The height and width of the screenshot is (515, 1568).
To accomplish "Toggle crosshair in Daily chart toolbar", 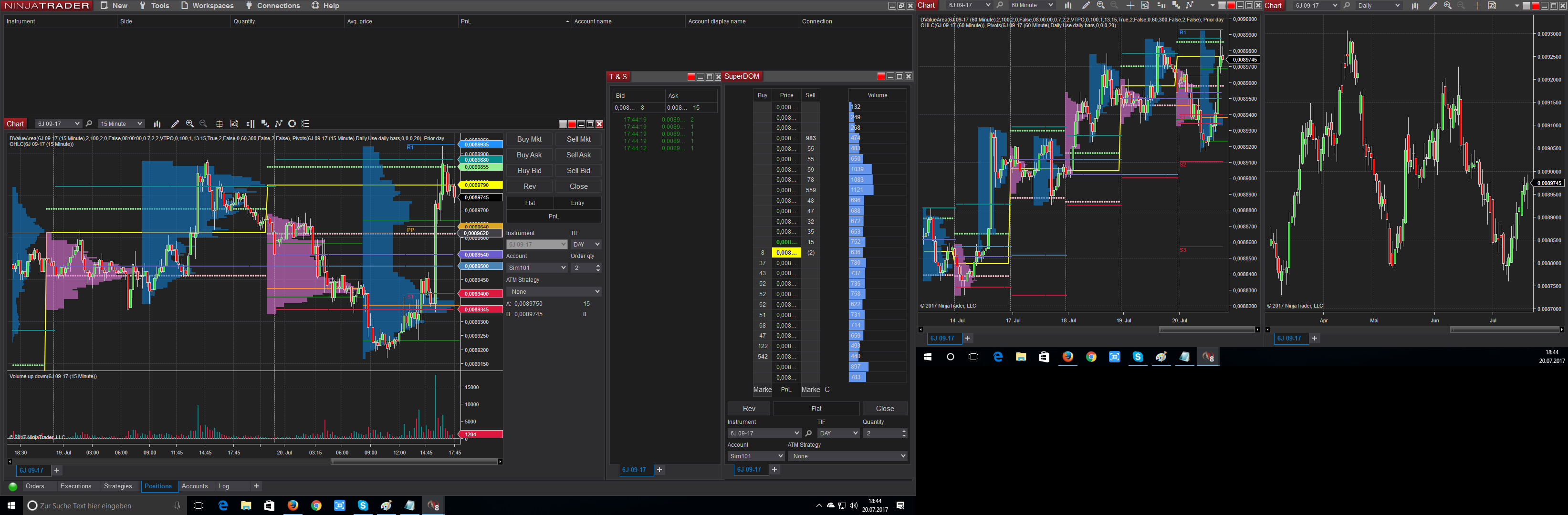I will point(1477,5).
